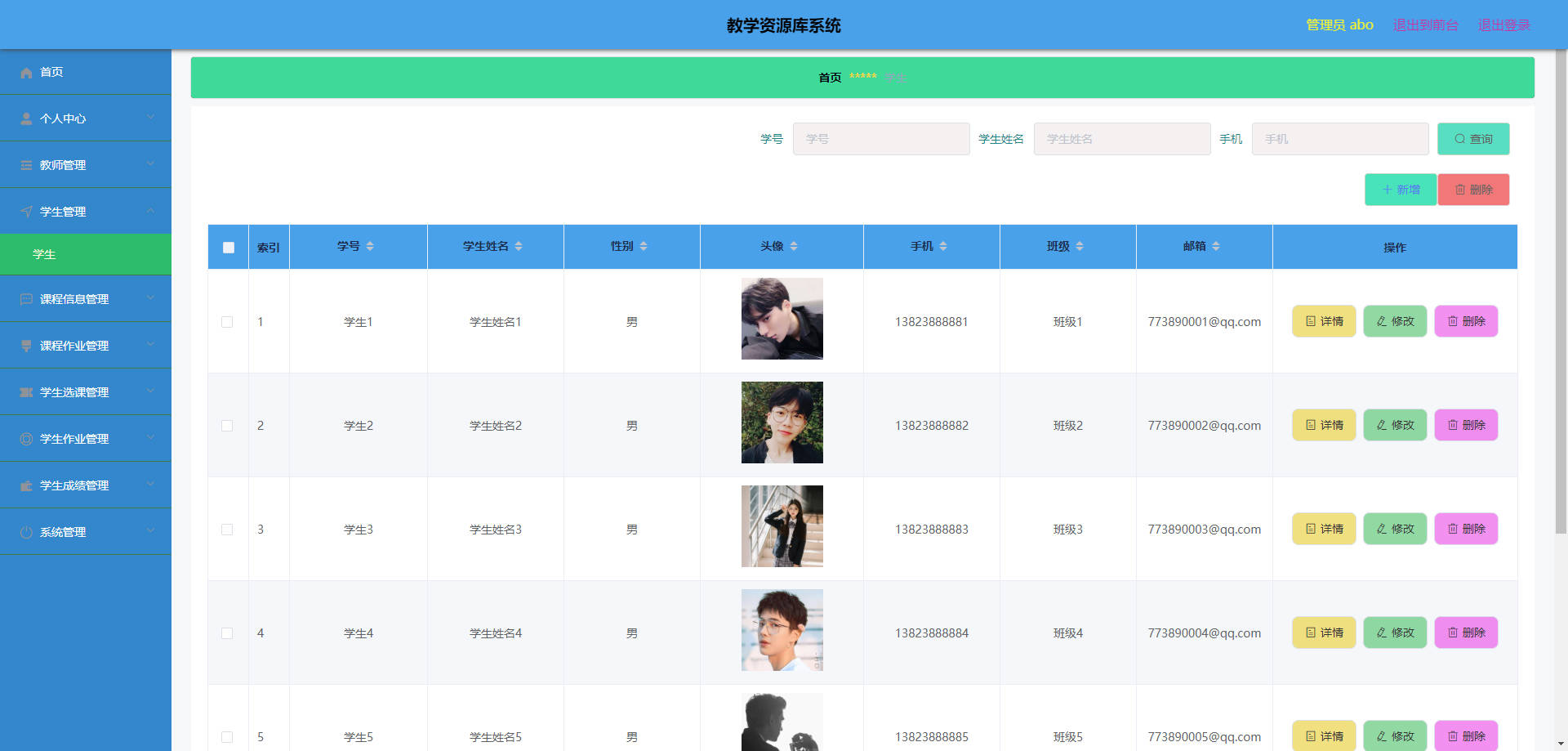Expand the 课程信息管理 menu chevron
Image resolution: width=1568 pixels, height=751 pixels.
[150, 298]
